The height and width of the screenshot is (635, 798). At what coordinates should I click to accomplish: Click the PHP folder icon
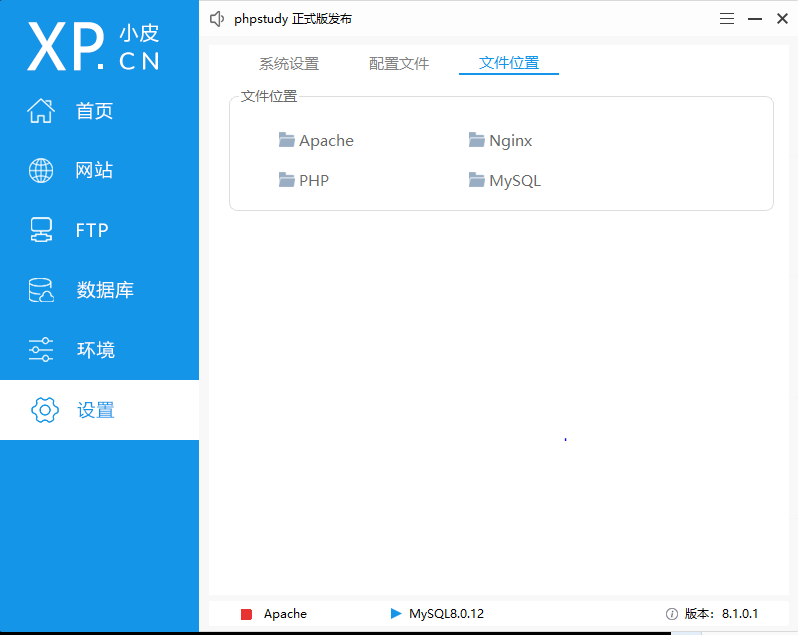(x=287, y=180)
